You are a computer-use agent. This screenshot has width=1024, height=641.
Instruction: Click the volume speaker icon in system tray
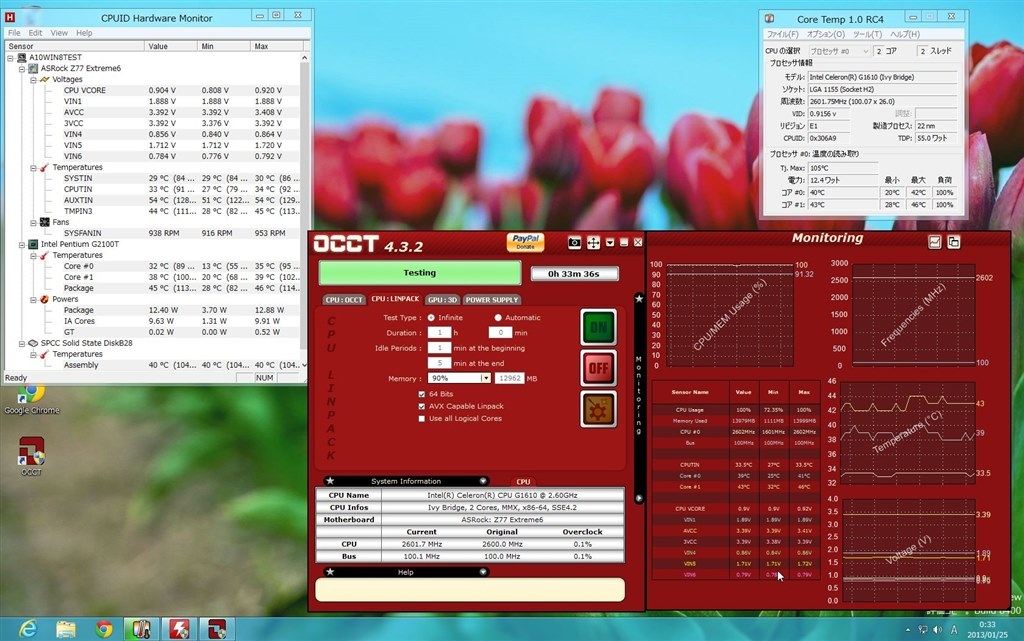pyautogui.click(x=938, y=629)
